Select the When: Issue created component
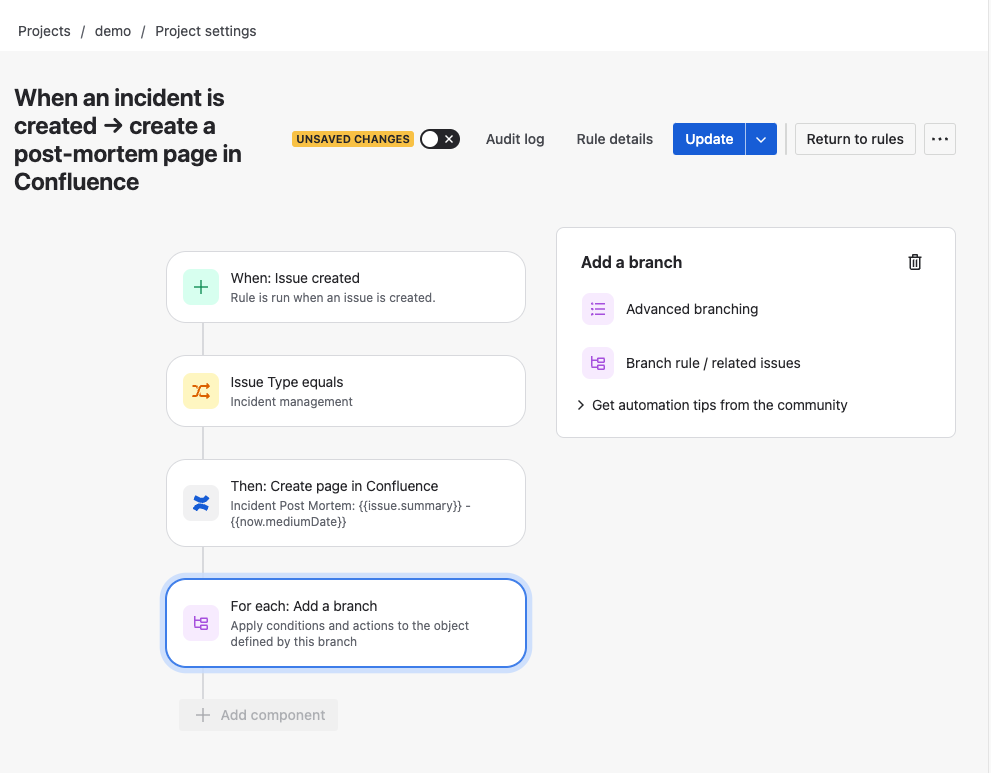 pos(346,287)
